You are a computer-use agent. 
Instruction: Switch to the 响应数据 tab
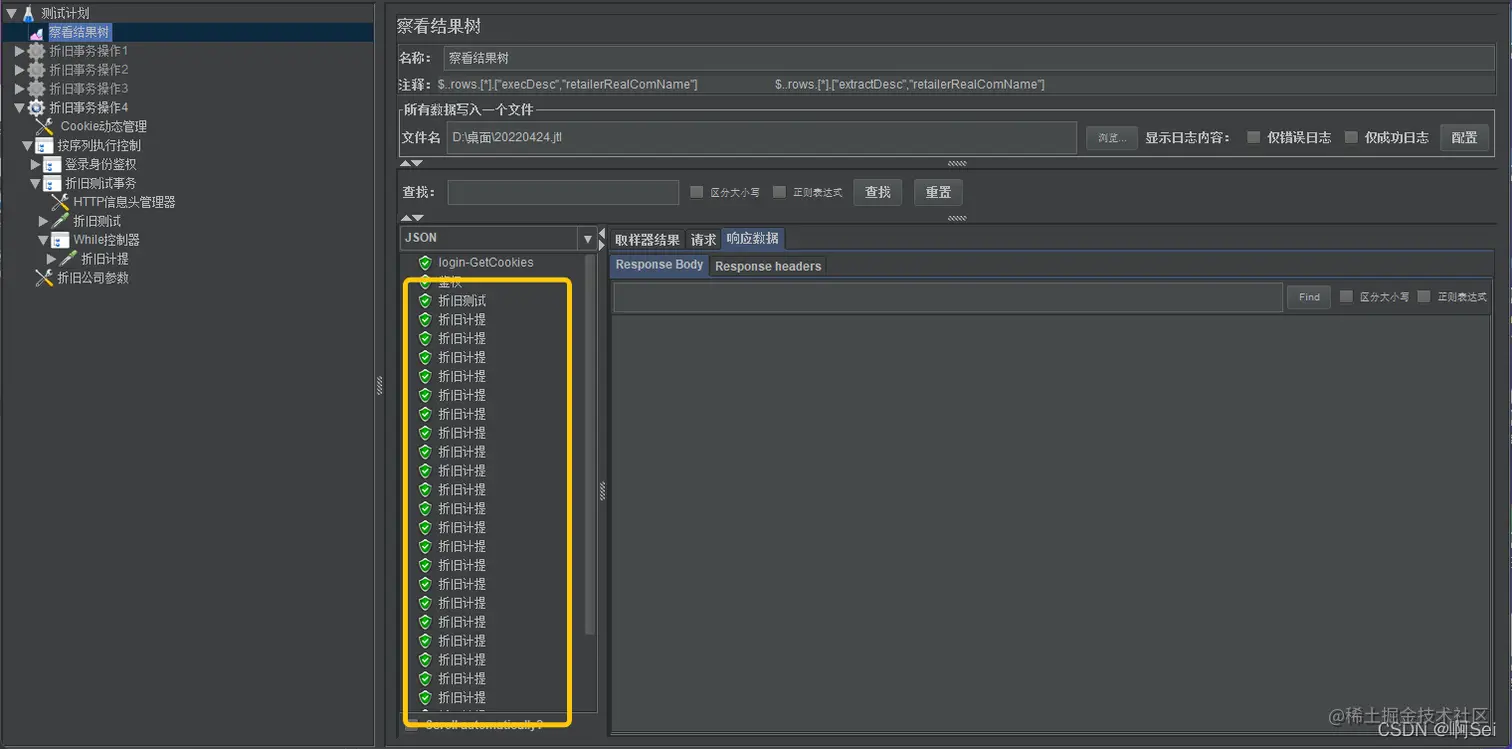[752, 239]
